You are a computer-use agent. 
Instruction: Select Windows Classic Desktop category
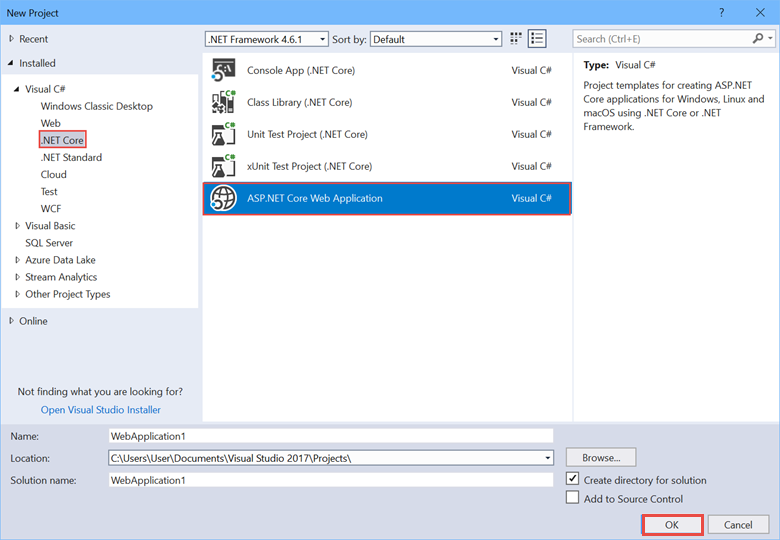(97, 106)
